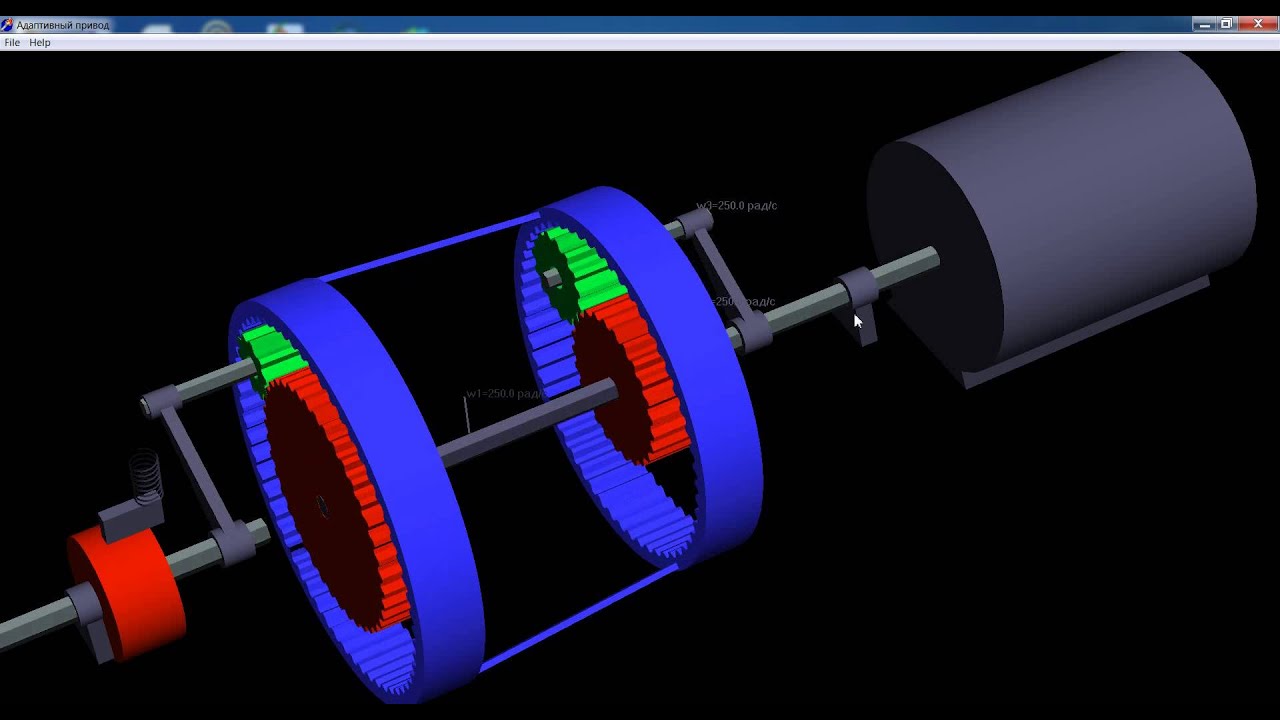The width and height of the screenshot is (1280, 720).
Task: Open the File menu
Action: [x=12, y=43]
